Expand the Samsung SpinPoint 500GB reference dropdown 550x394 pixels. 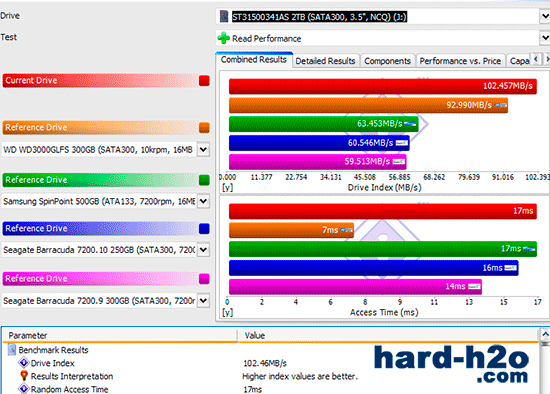pos(203,201)
